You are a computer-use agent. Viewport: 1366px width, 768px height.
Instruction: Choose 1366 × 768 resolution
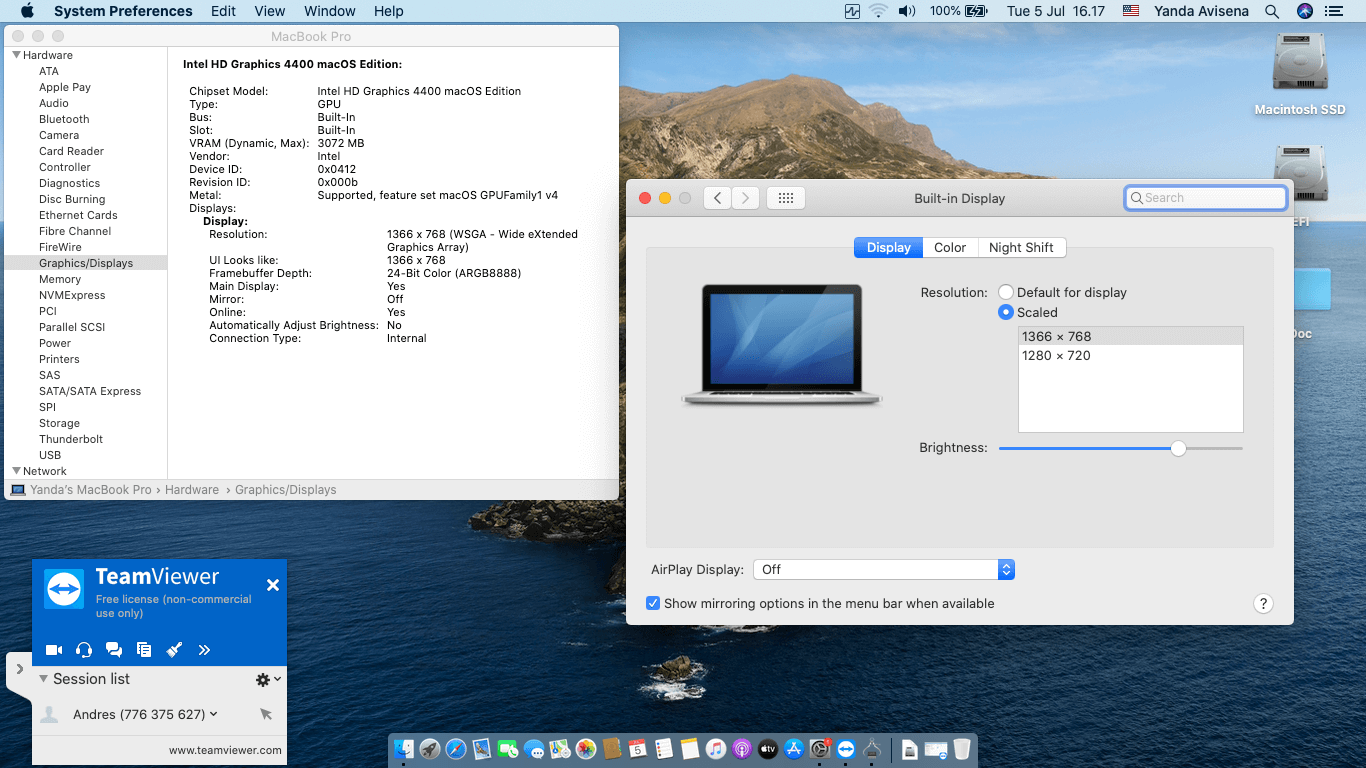pyautogui.click(x=1130, y=336)
